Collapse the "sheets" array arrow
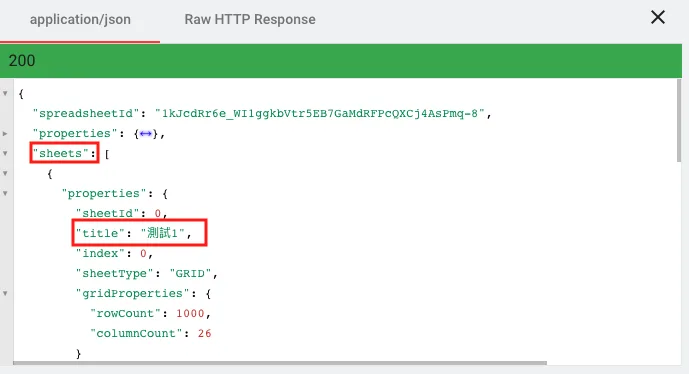689x374 pixels. click(x=5, y=153)
